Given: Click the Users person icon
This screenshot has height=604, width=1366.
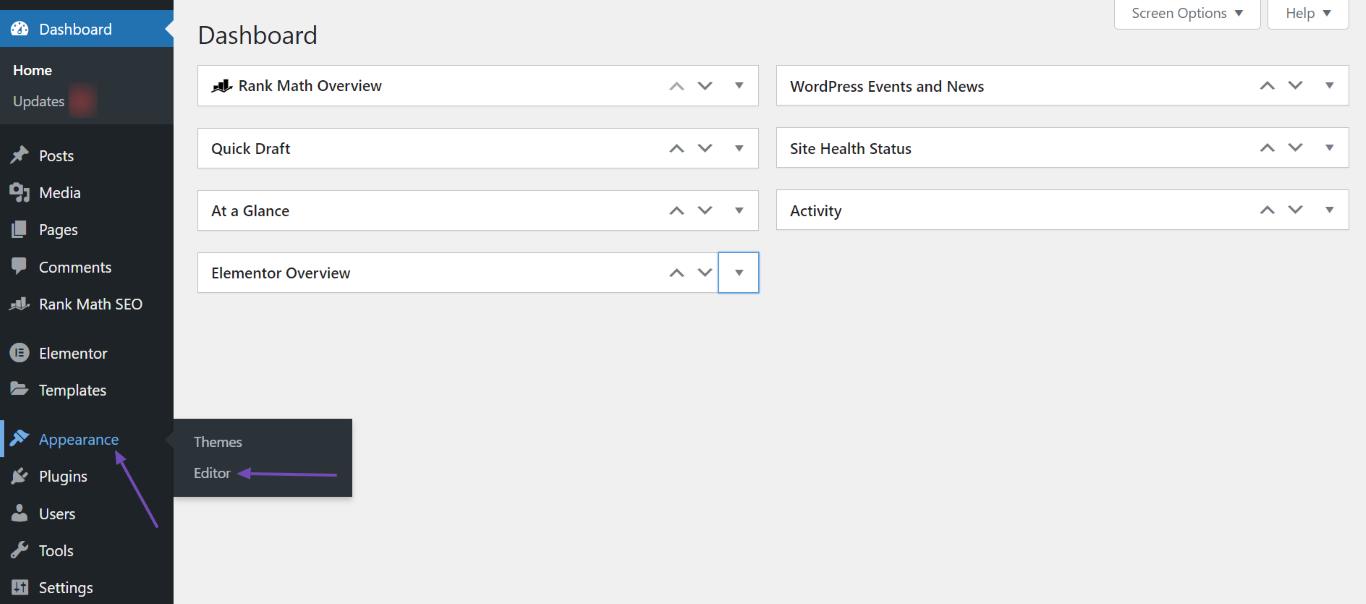Looking at the screenshot, I should click(19, 514).
